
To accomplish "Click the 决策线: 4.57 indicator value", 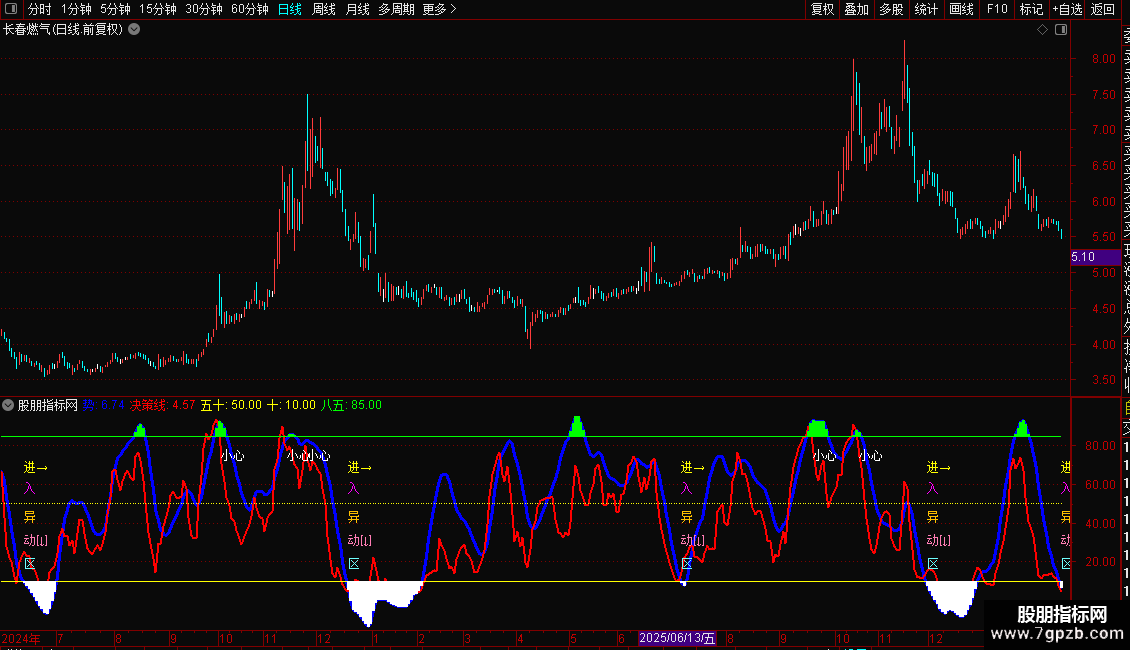I will pyautogui.click(x=162, y=405).
